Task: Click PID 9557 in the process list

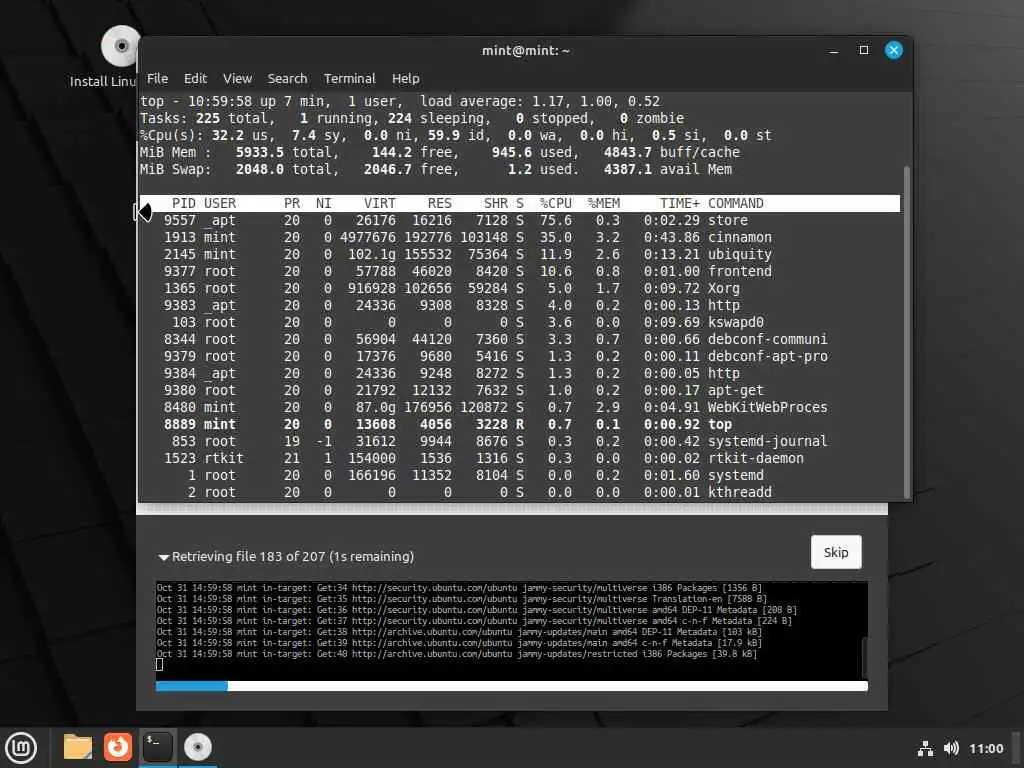Action: coord(180,220)
